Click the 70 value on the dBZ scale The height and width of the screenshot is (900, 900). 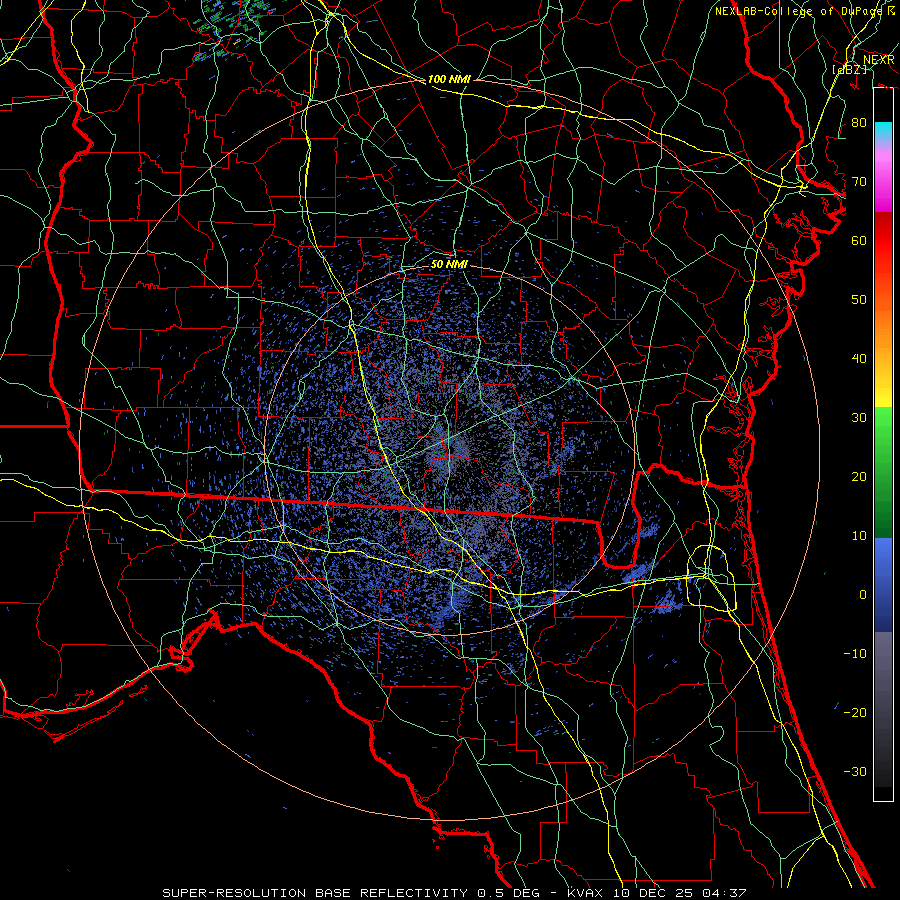coord(859,181)
